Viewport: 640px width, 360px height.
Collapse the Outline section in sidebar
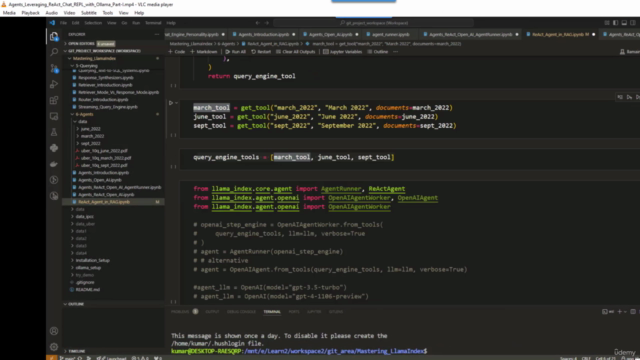[x=76, y=304]
